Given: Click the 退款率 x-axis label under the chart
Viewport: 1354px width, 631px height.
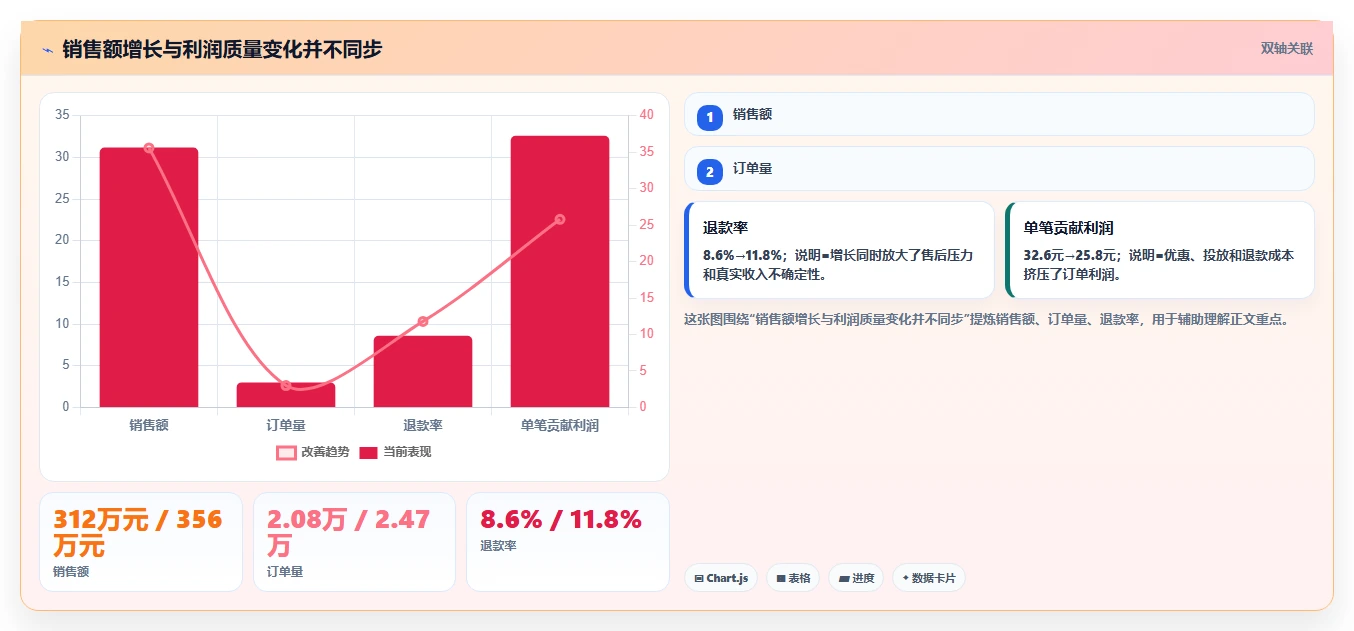Looking at the screenshot, I should (x=423, y=425).
